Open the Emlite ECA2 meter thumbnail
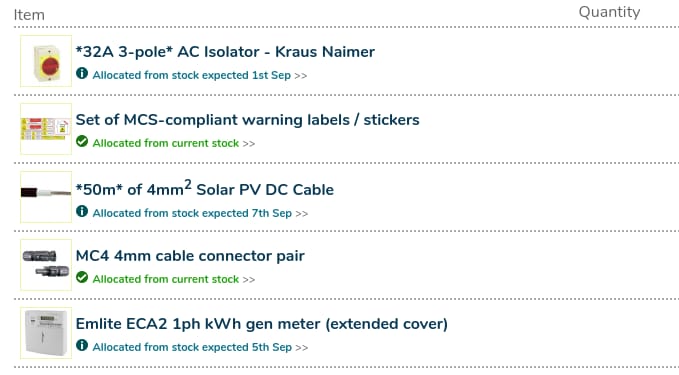679x375 pixels. pyautogui.click(x=46, y=333)
